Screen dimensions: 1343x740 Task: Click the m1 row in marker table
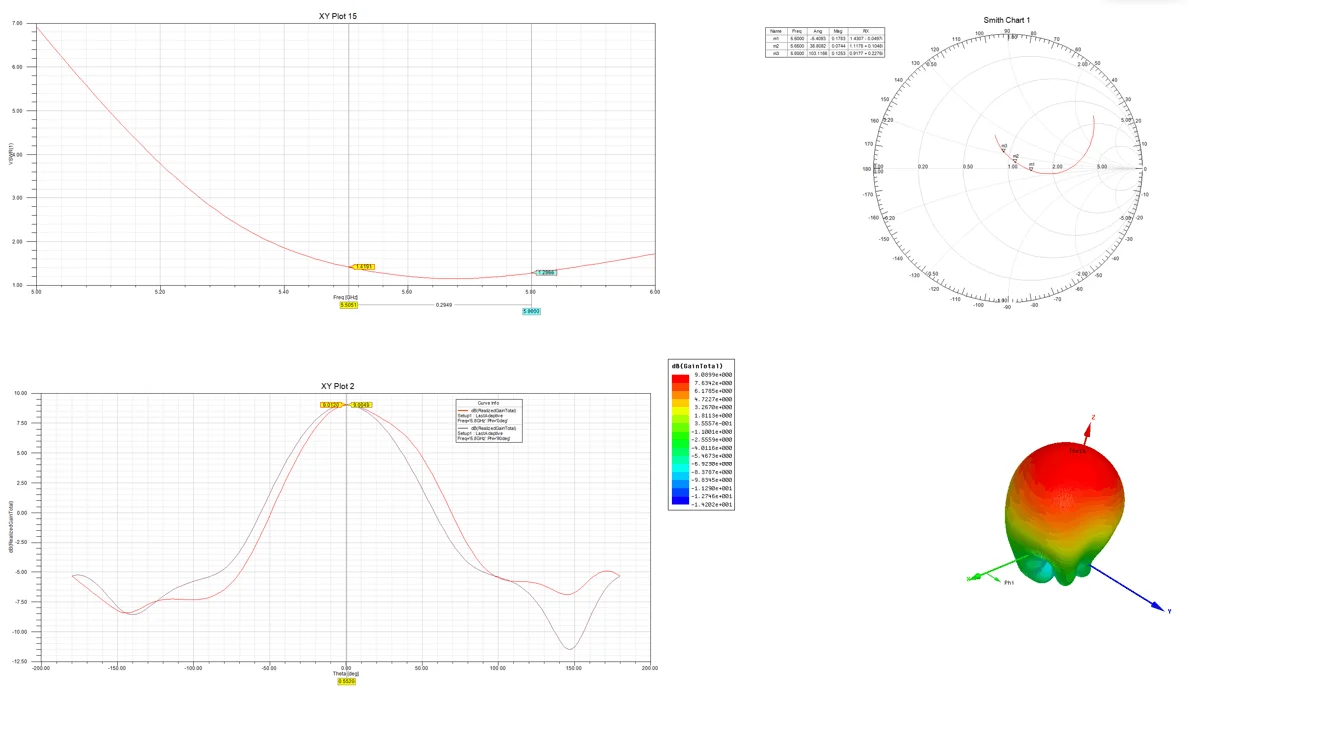pos(825,39)
